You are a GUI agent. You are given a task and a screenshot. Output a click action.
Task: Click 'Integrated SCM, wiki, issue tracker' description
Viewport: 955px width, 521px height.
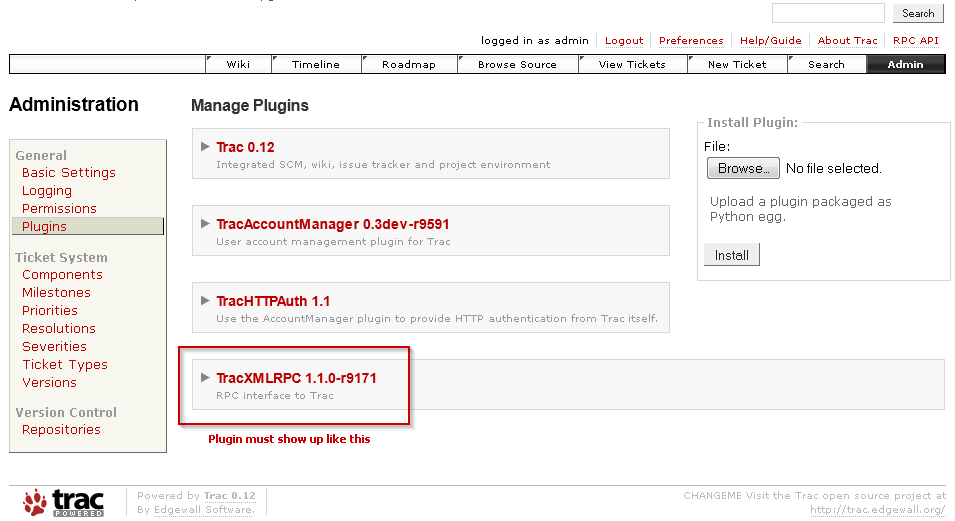tap(383, 165)
